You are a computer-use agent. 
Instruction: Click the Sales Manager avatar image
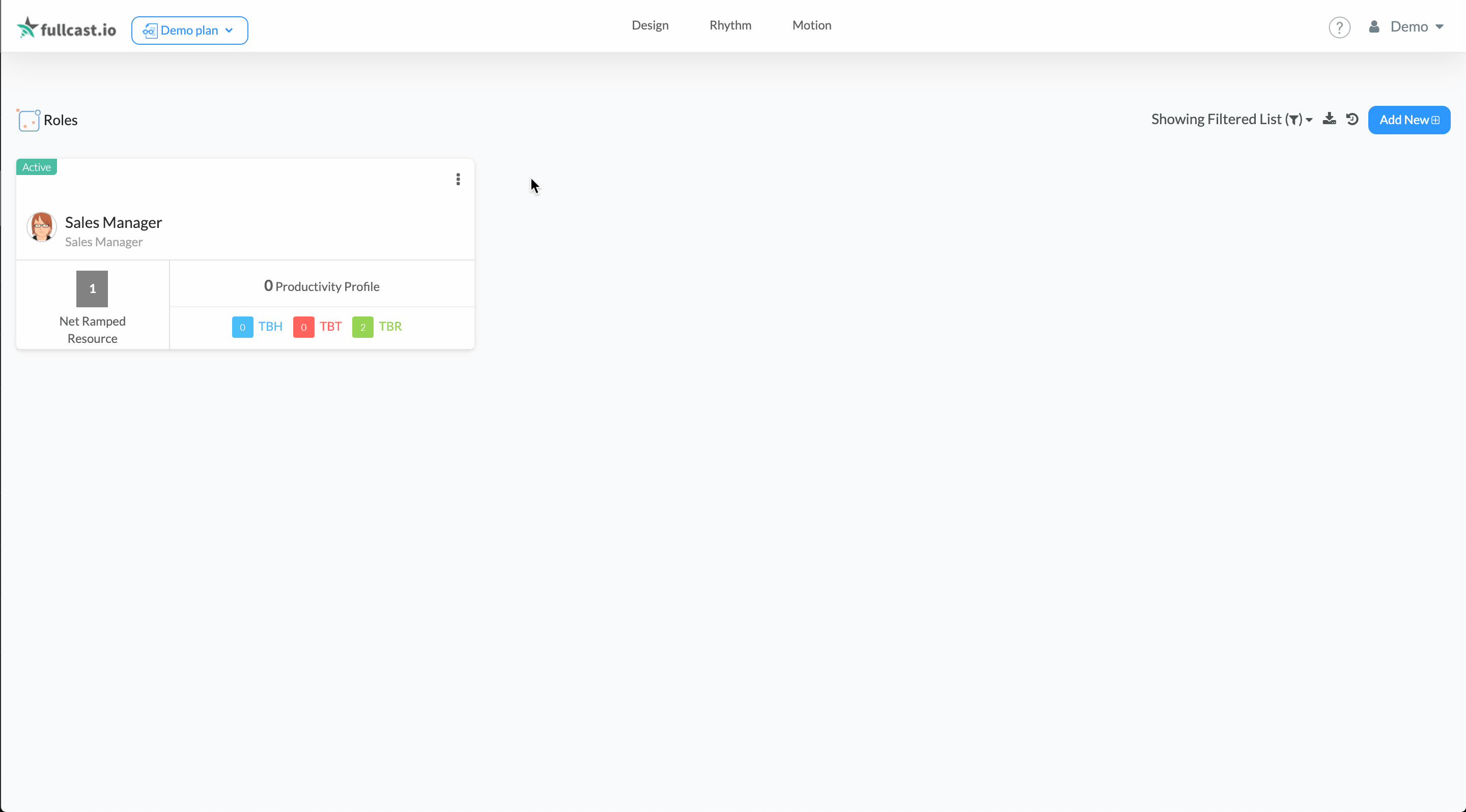tap(42, 227)
